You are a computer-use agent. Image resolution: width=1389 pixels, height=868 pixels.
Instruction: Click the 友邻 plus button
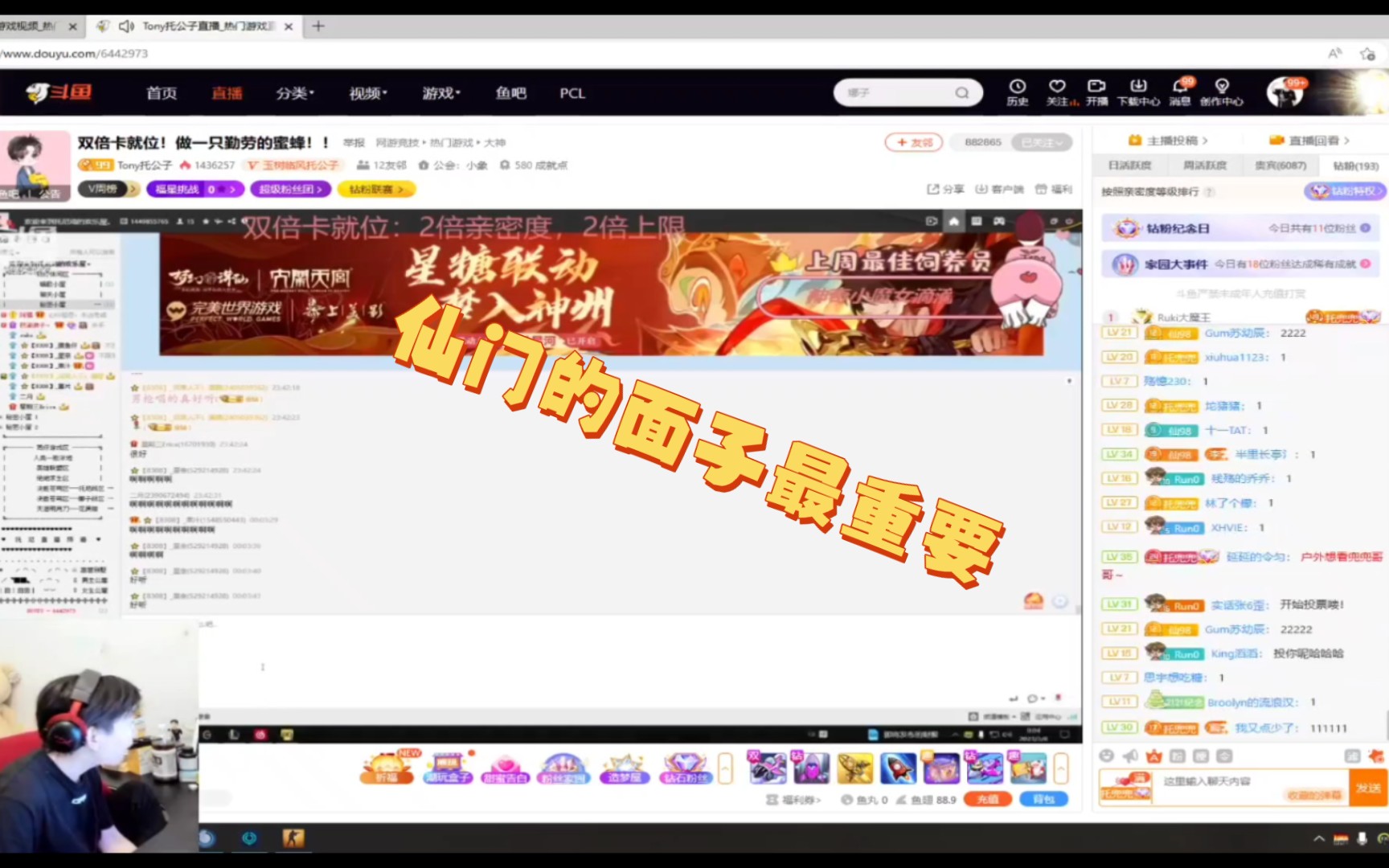pyautogui.click(x=914, y=142)
